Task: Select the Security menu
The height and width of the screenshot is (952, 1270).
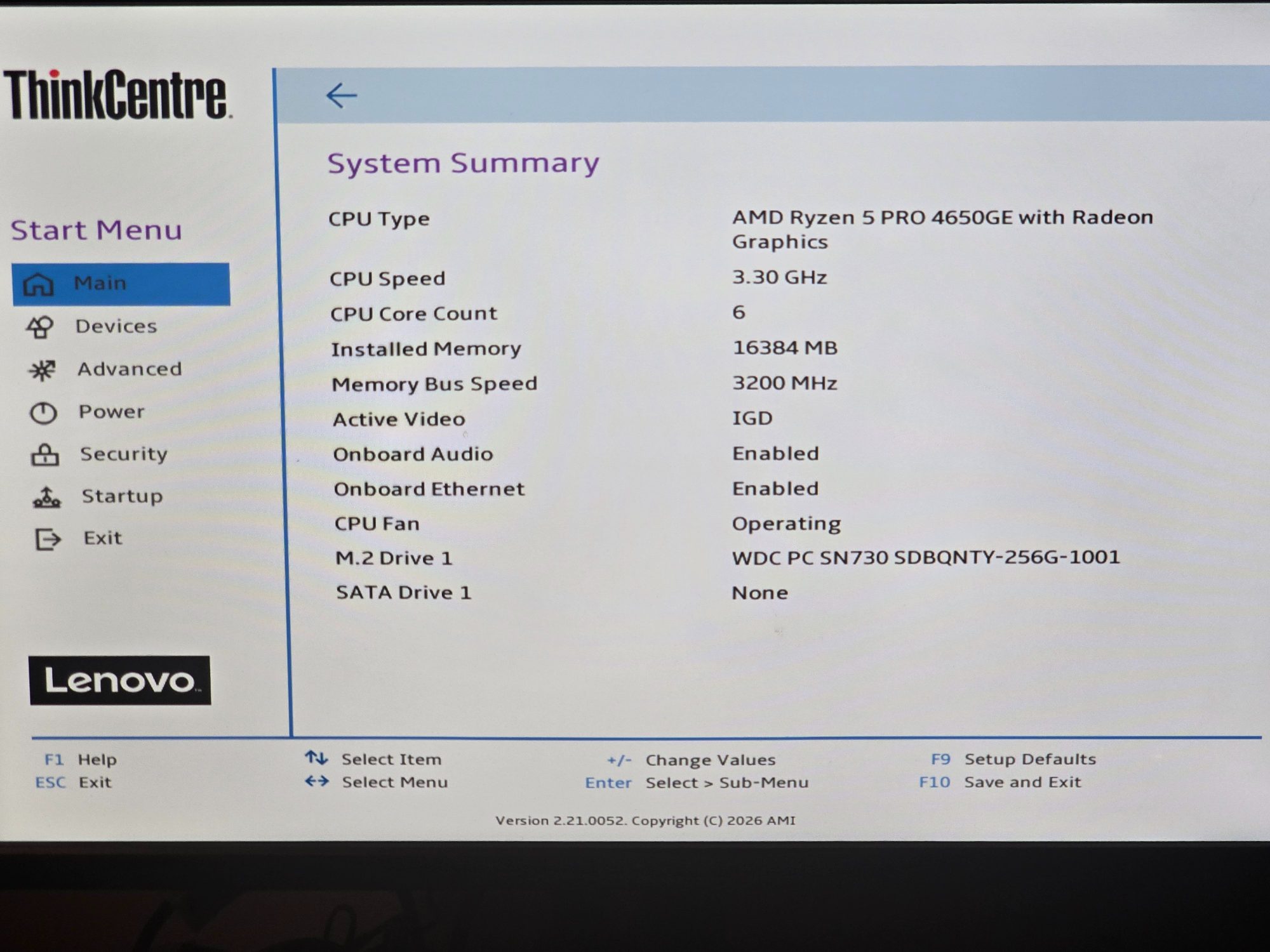Action: coord(124,454)
